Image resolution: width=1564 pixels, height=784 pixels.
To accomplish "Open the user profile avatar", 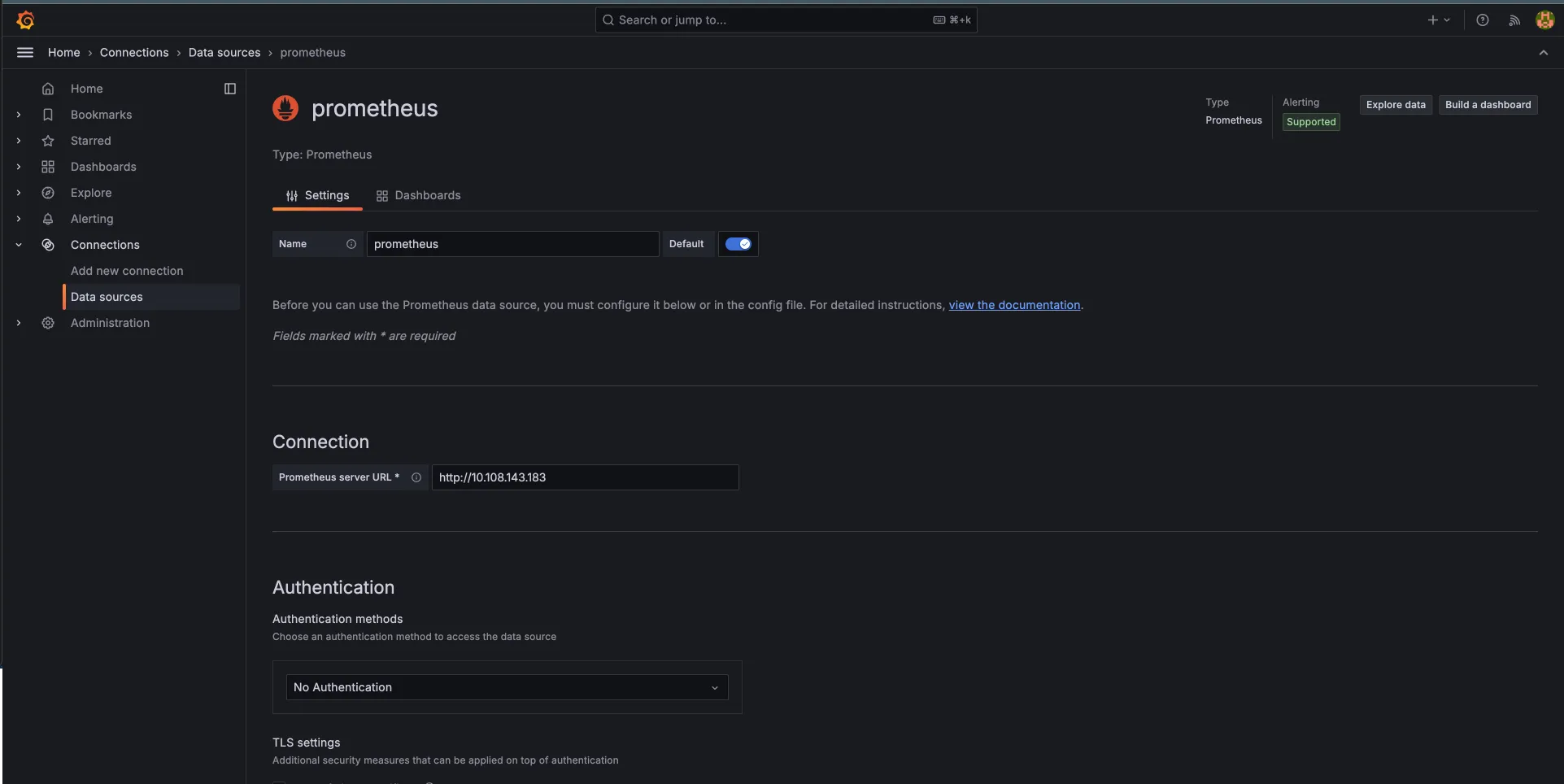I will point(1544,20).
